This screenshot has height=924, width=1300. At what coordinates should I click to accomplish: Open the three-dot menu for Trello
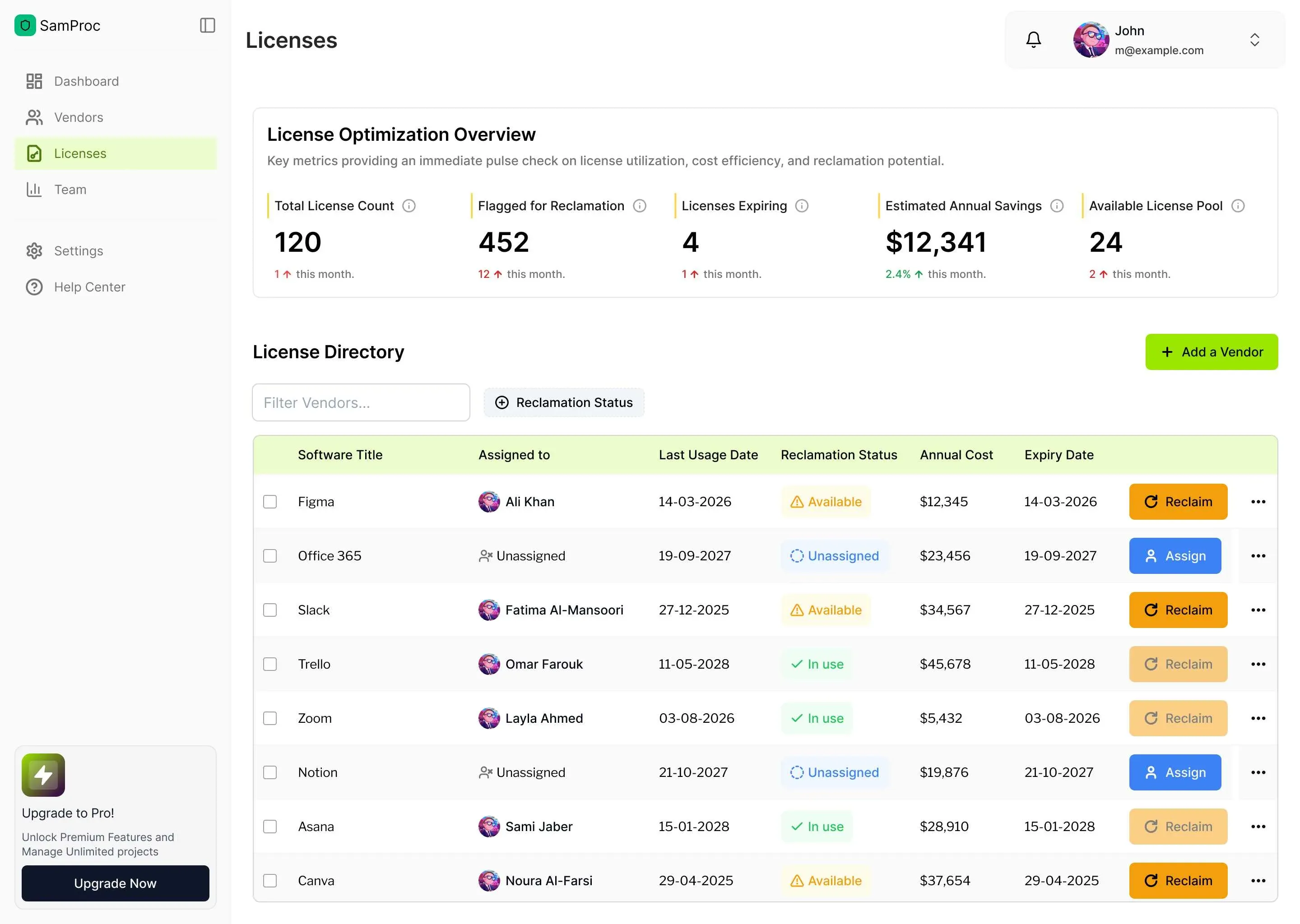[x=1258, y=665]
